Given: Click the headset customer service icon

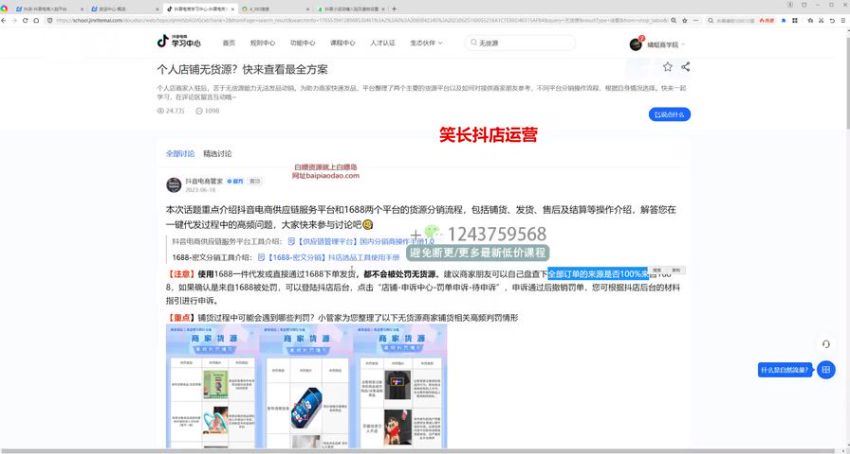Looking at the screenshot, I should click(x=826, y=344).
